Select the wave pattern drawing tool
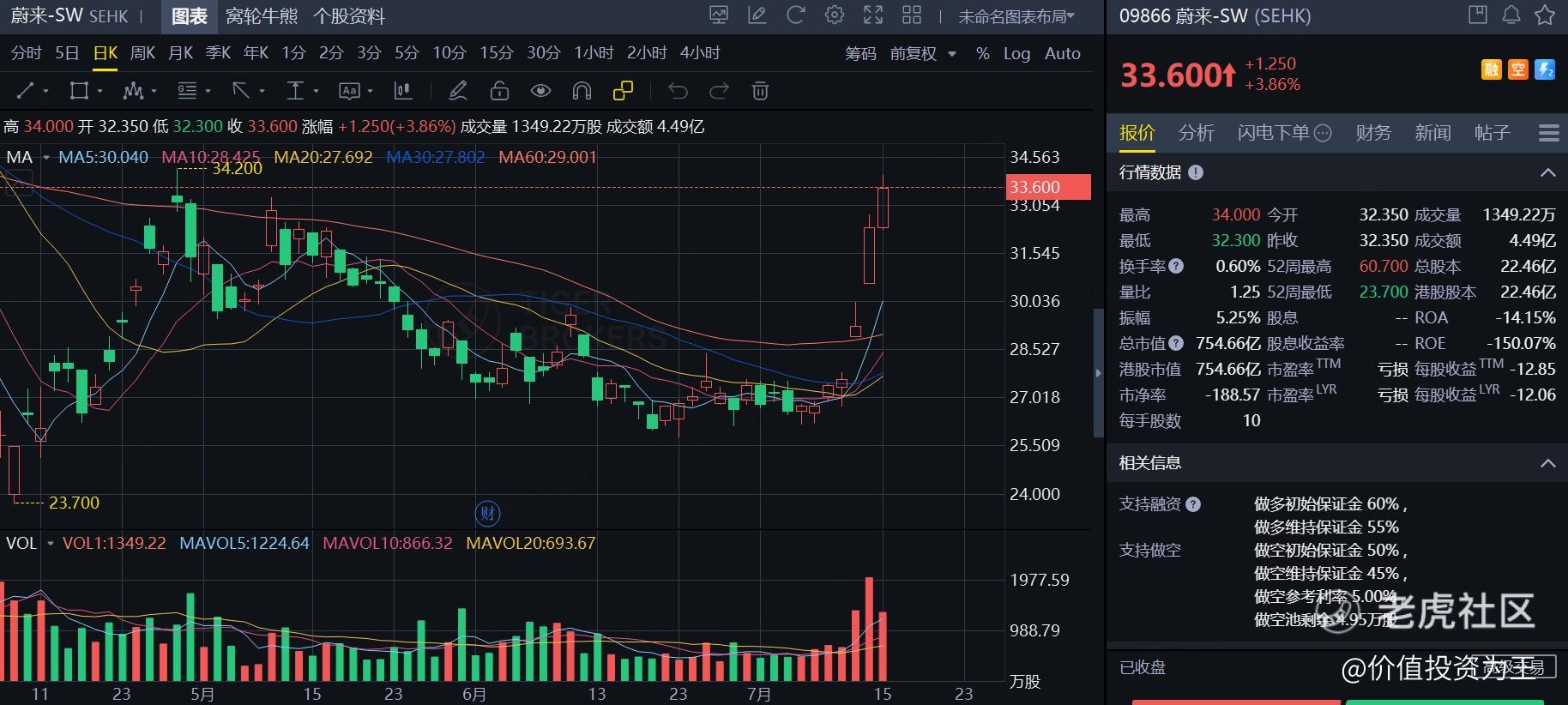 [x=133, y=91]
